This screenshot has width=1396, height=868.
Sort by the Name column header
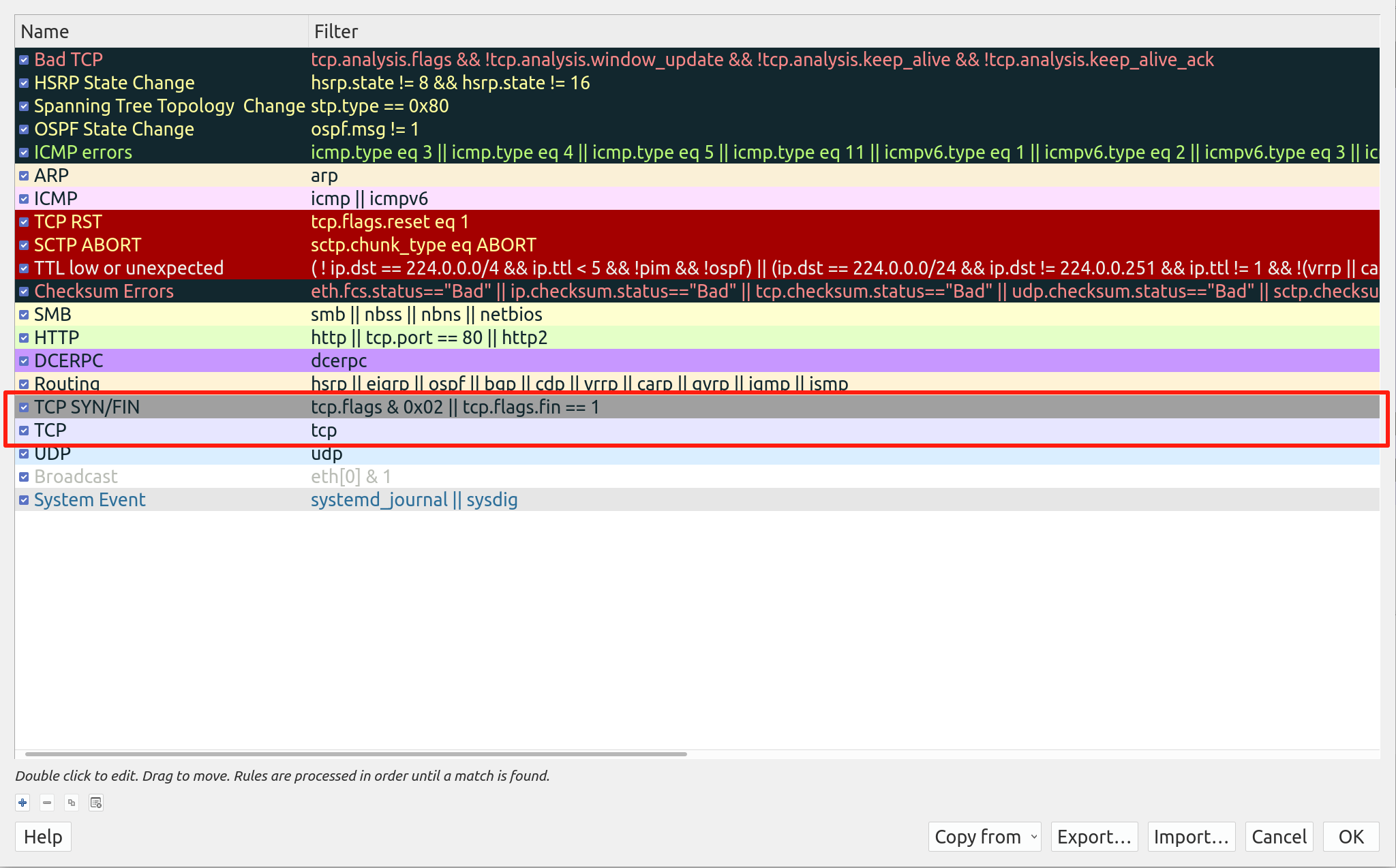click(x=162, y=31)
